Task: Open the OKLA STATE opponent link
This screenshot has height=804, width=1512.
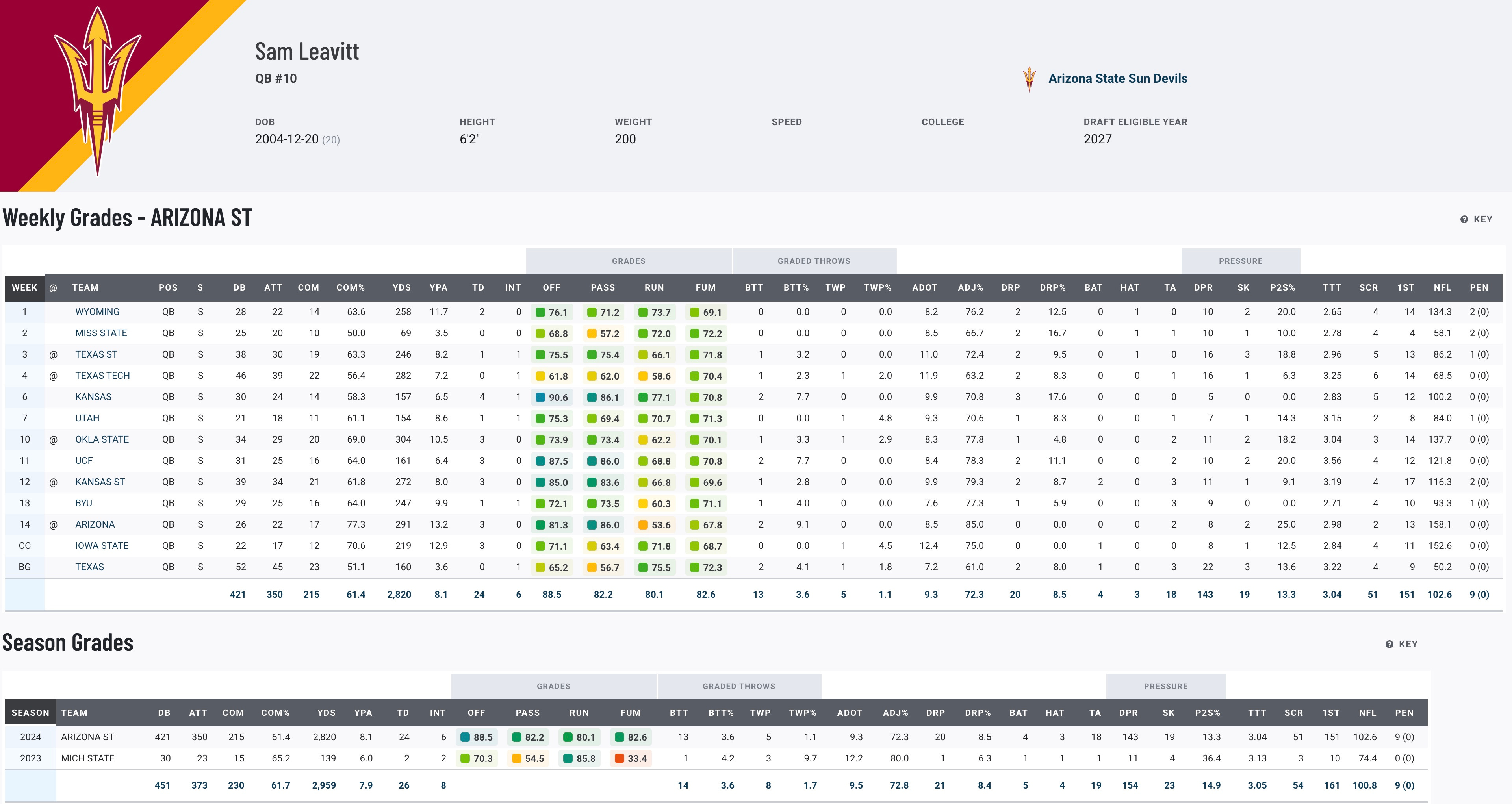Action: 102,439
